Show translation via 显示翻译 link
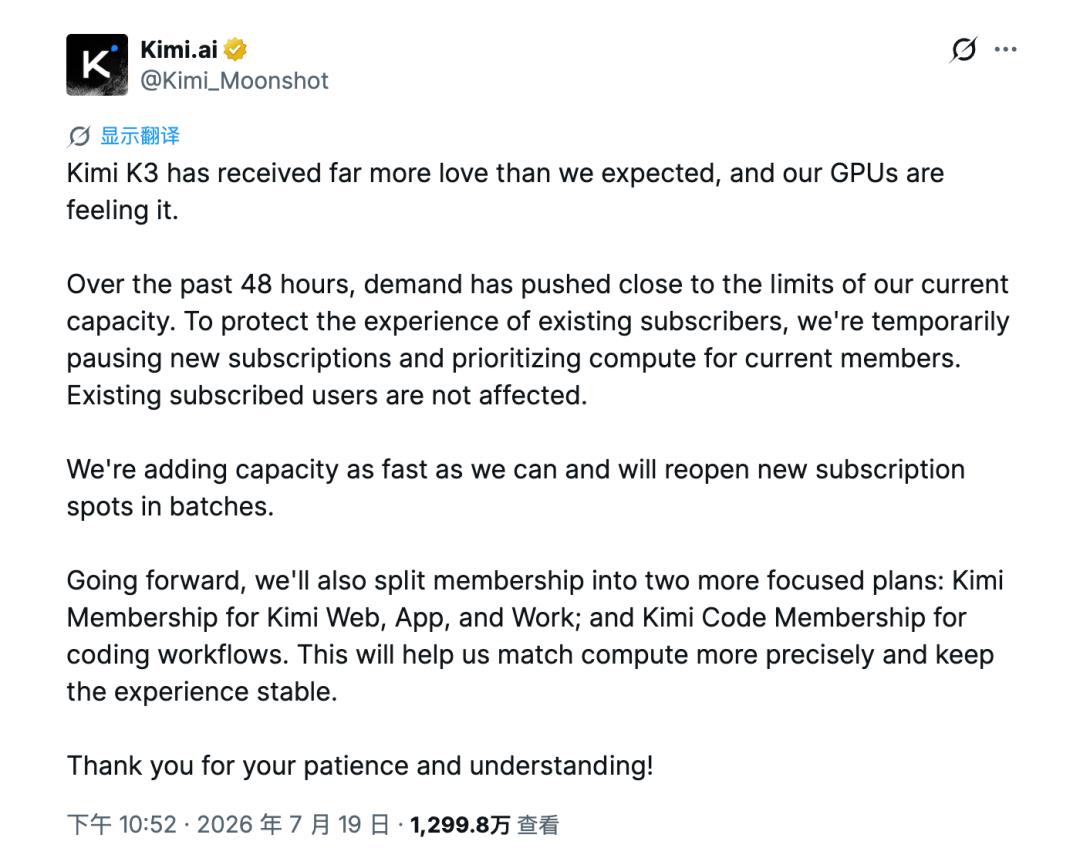The height and width of the screenshot is (855, 1080). 140,136
